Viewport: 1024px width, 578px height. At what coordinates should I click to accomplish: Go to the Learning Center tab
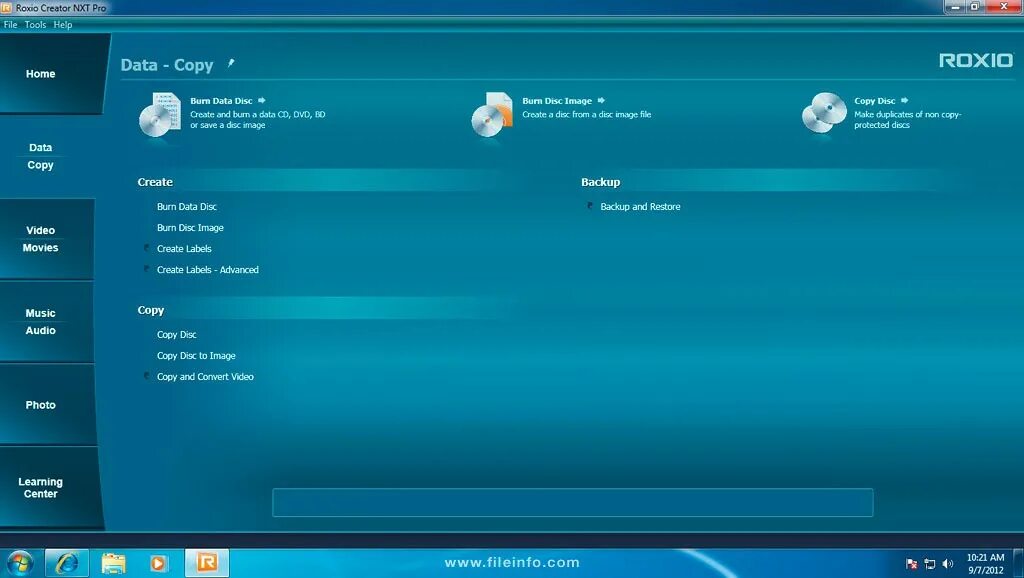click(x=40, y=487)
